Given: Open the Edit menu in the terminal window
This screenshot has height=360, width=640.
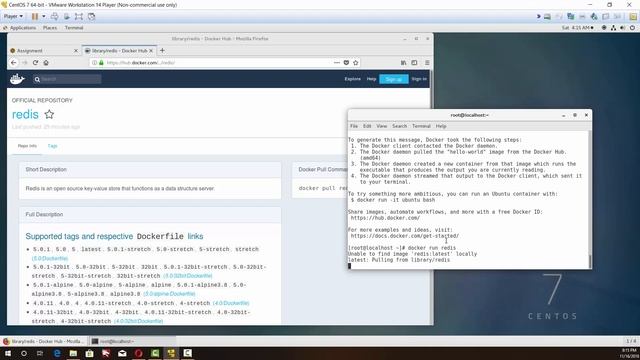Looking at the screenshot, I should (367, 126).
